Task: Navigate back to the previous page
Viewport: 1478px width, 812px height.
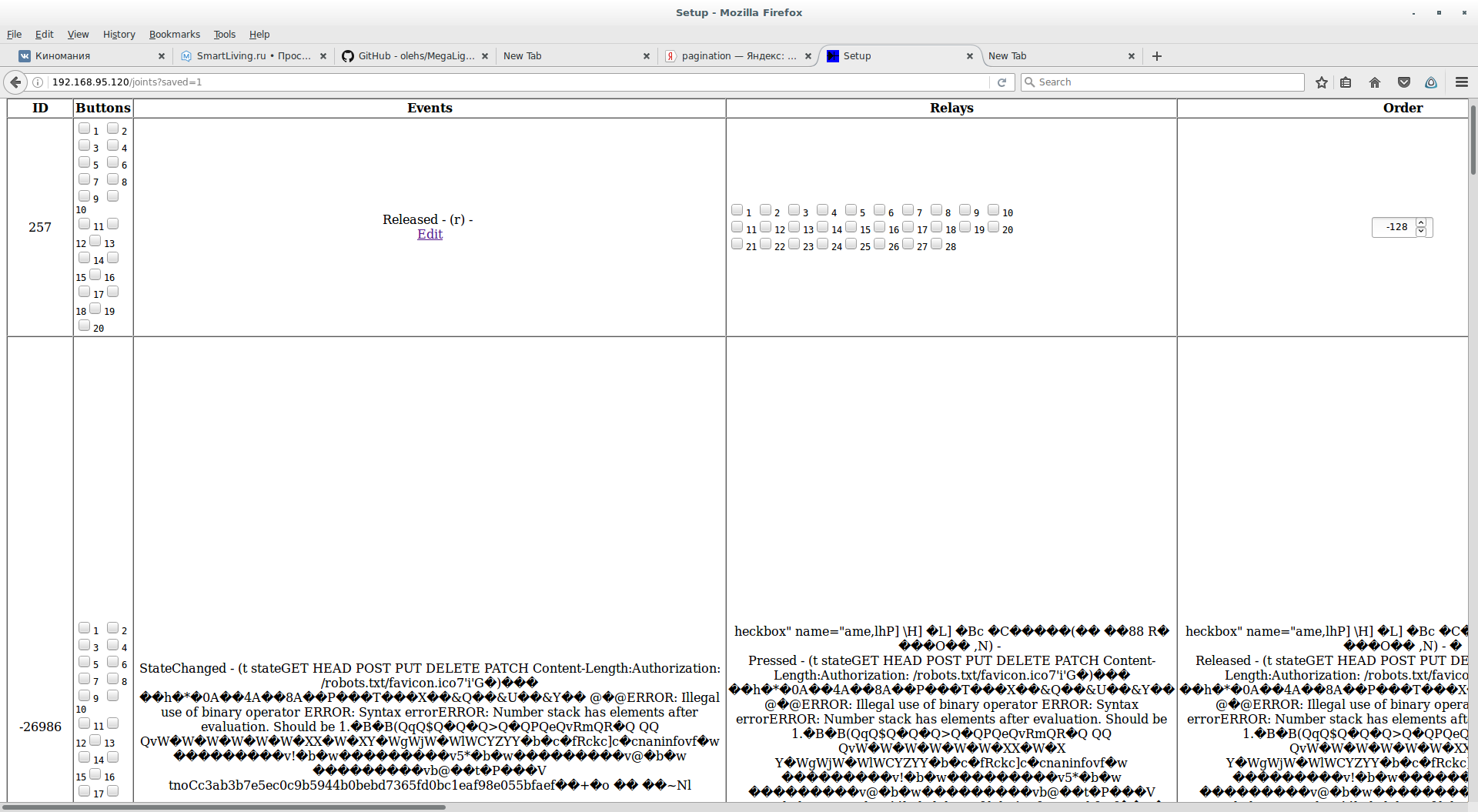Action: pyautogui.click(x=15, y=82)
